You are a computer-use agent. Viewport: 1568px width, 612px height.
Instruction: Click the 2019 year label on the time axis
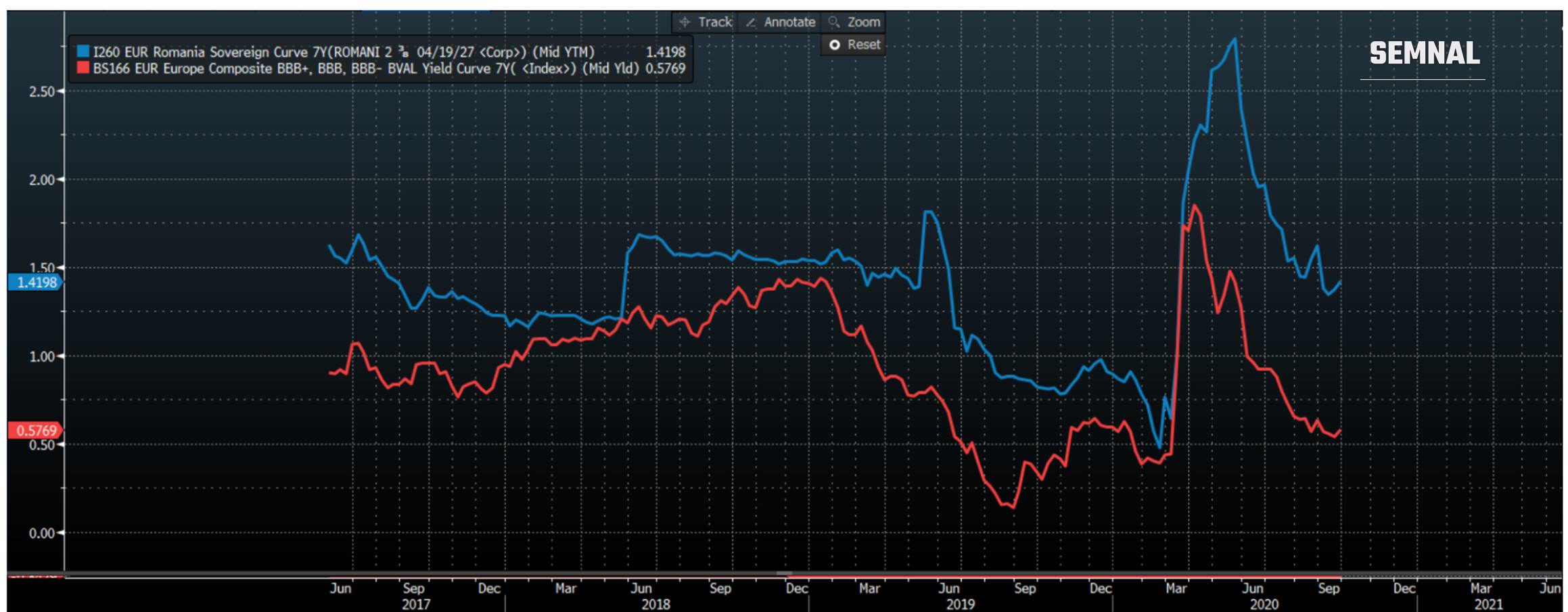point(960,604)
